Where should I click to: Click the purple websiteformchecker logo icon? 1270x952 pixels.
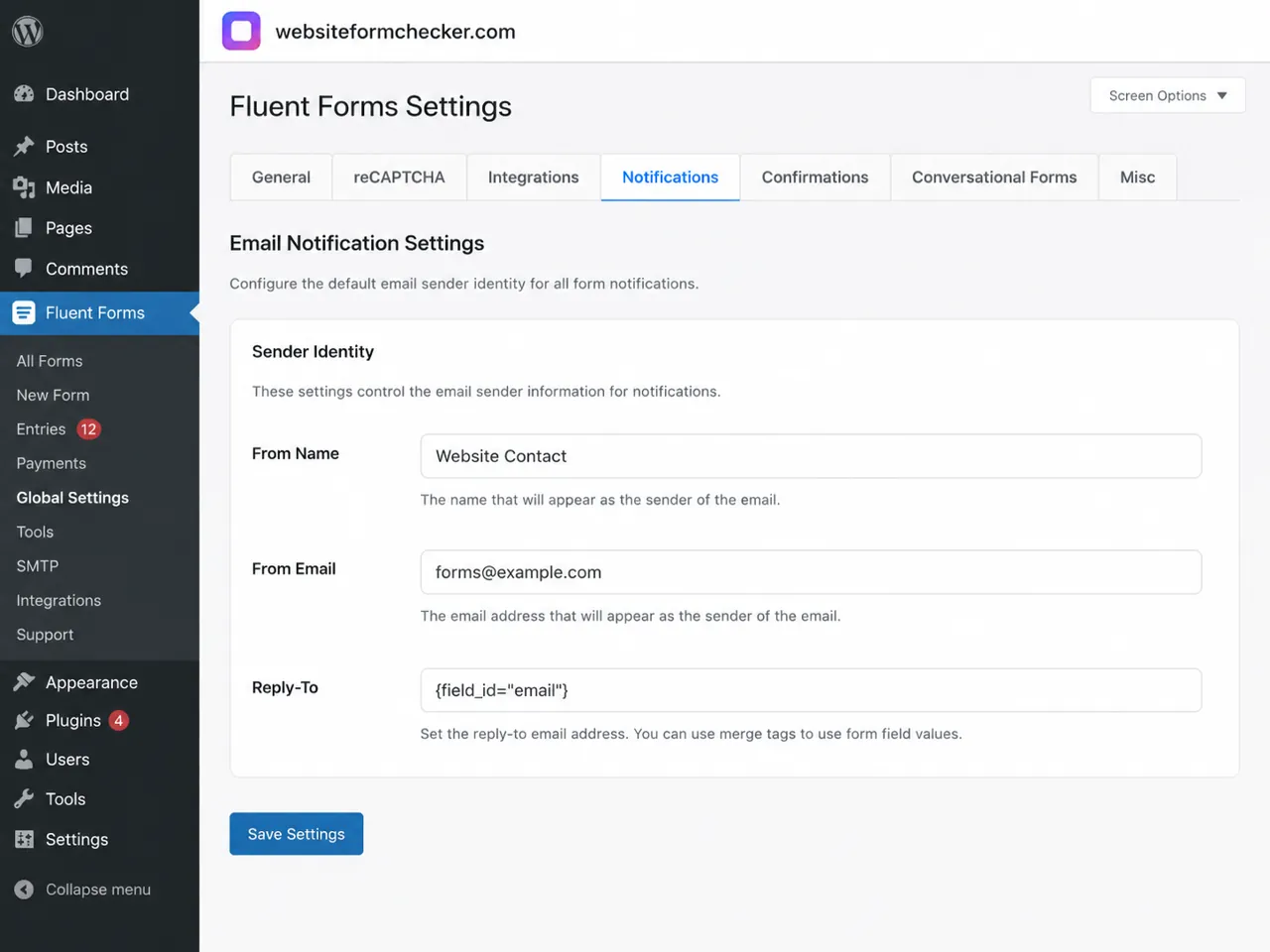coord(241,31)
